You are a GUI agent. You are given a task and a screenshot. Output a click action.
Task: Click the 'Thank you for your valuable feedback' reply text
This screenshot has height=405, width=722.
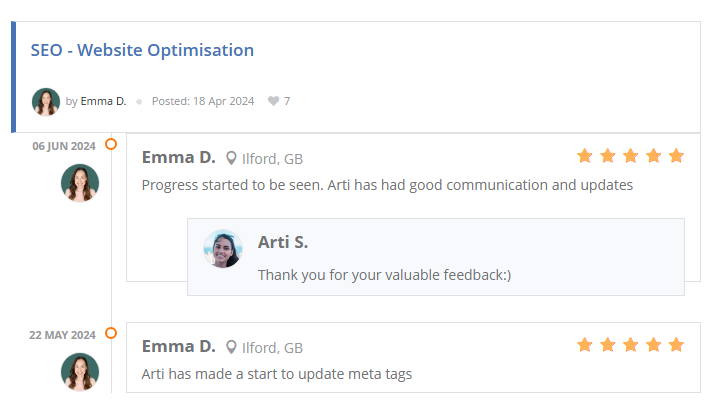(384, 274)
